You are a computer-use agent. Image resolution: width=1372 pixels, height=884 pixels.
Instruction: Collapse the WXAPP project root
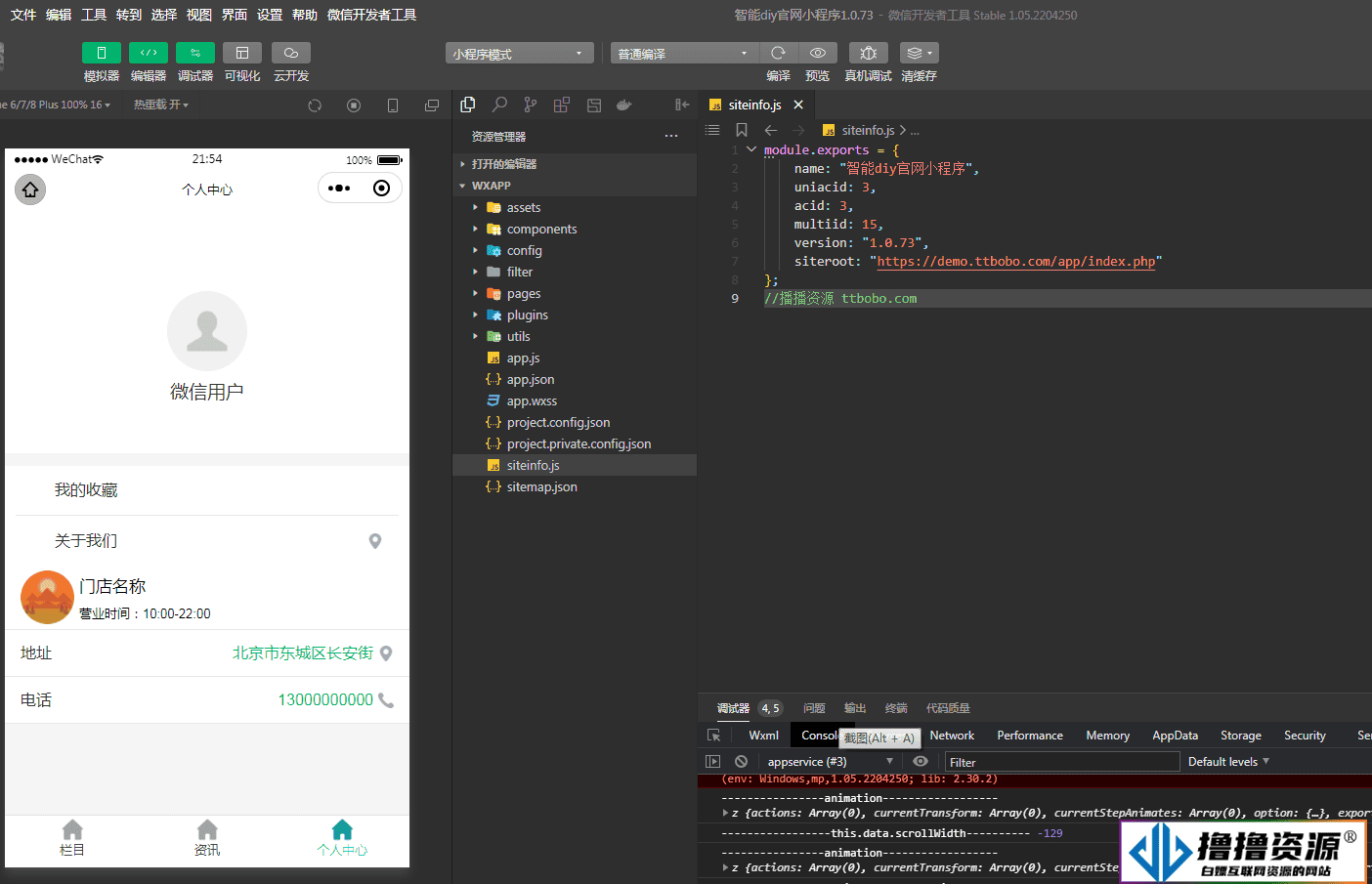pos(575,186)
